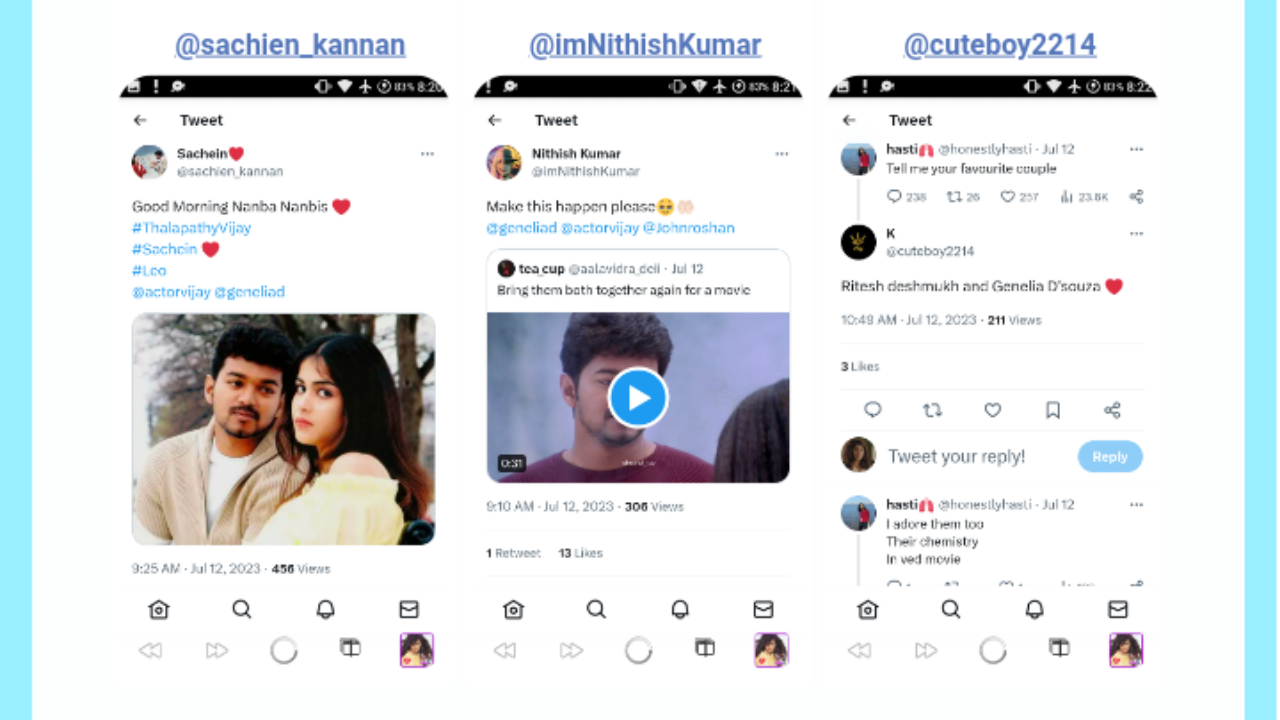Reply to K's tweet via comment icon
Screen dimensions: 1280x720
(873, 410)
